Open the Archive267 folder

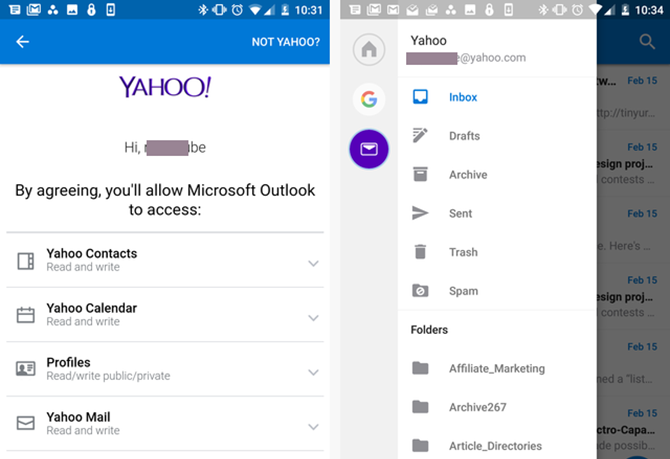click(x=497, y=407)
